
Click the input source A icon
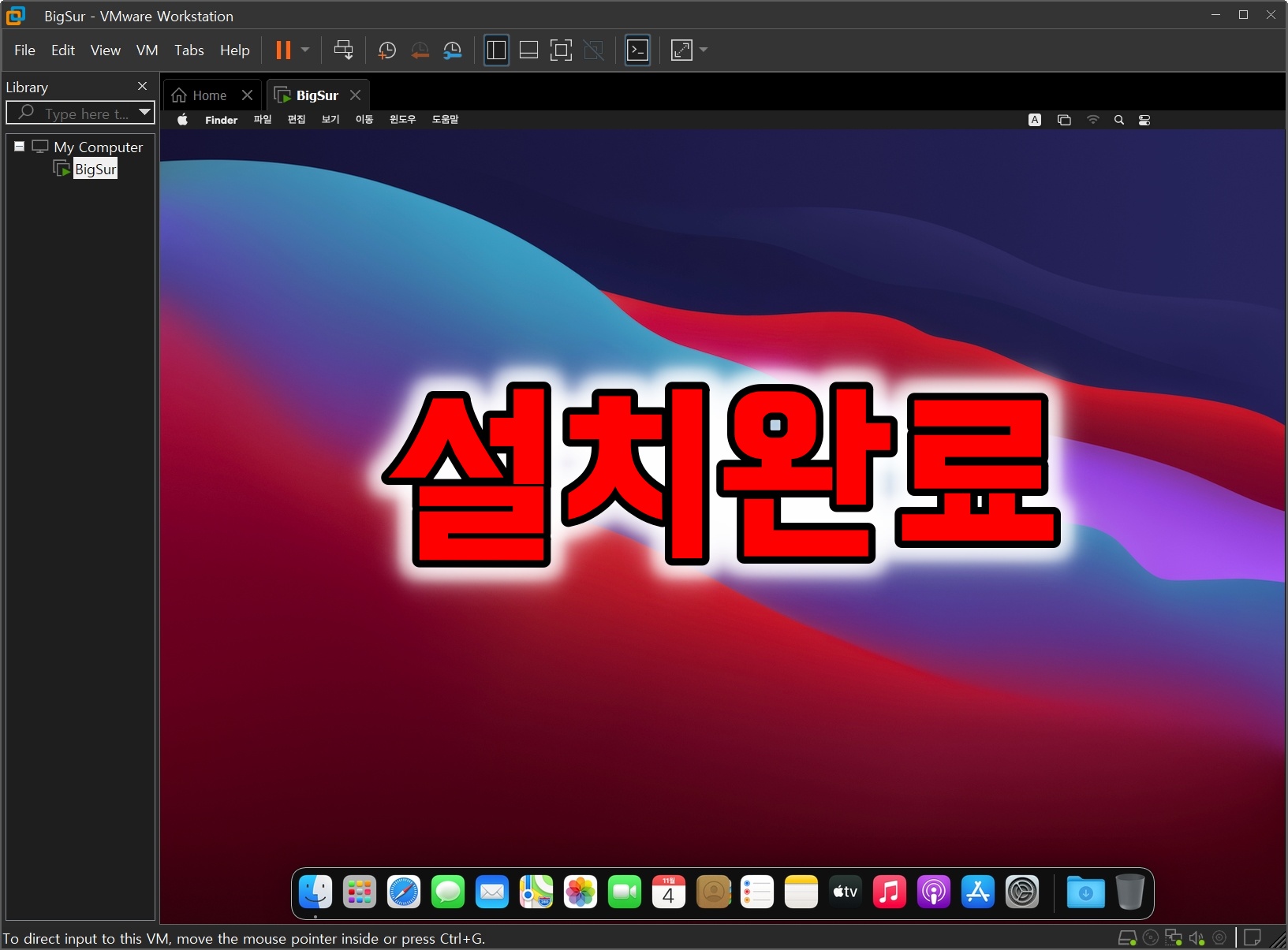pos(1035,120)
